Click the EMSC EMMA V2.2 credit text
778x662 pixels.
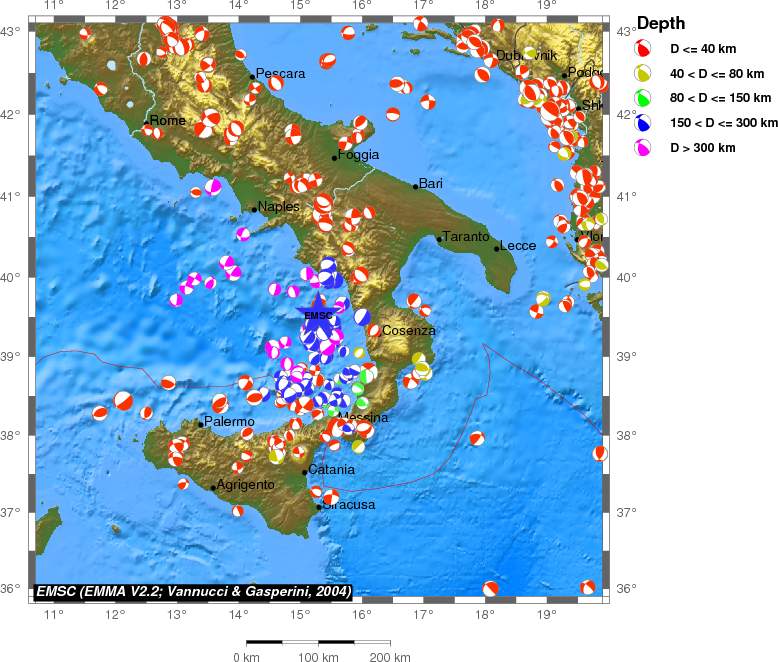(194, 592)
